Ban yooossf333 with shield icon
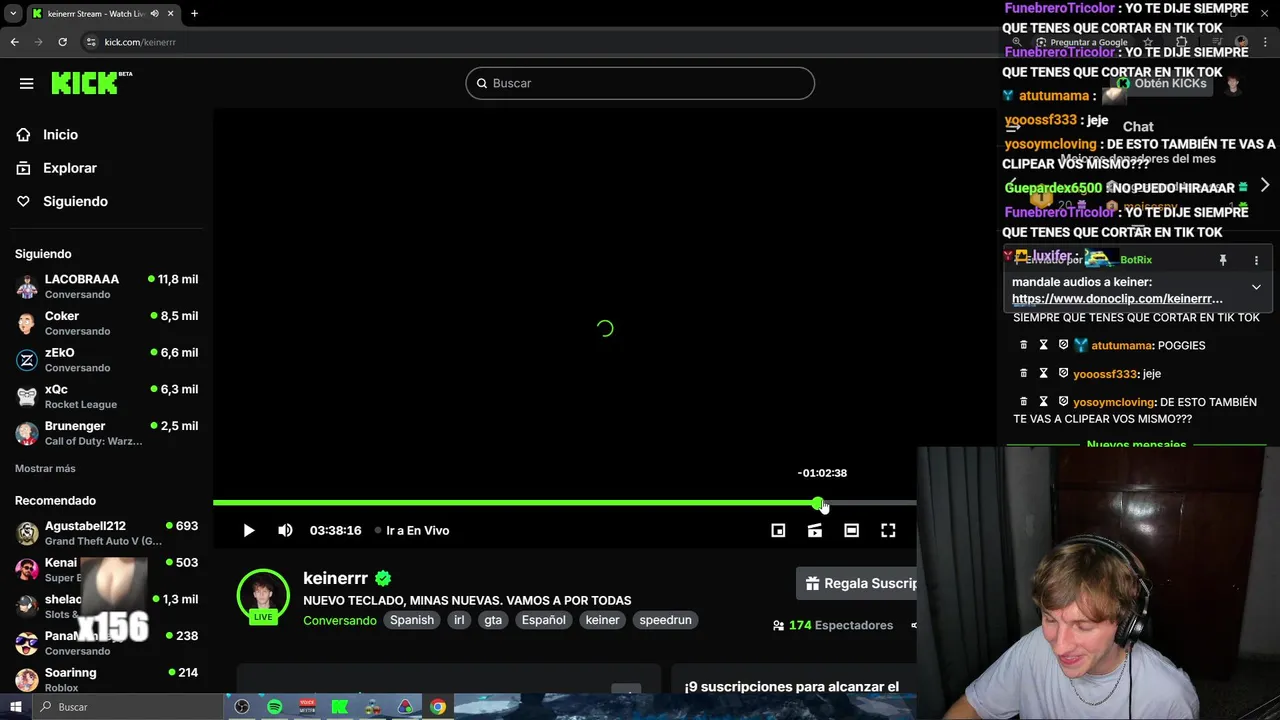The height and width of the screenshot is (720, 1280). click(x=1063, y=373)
